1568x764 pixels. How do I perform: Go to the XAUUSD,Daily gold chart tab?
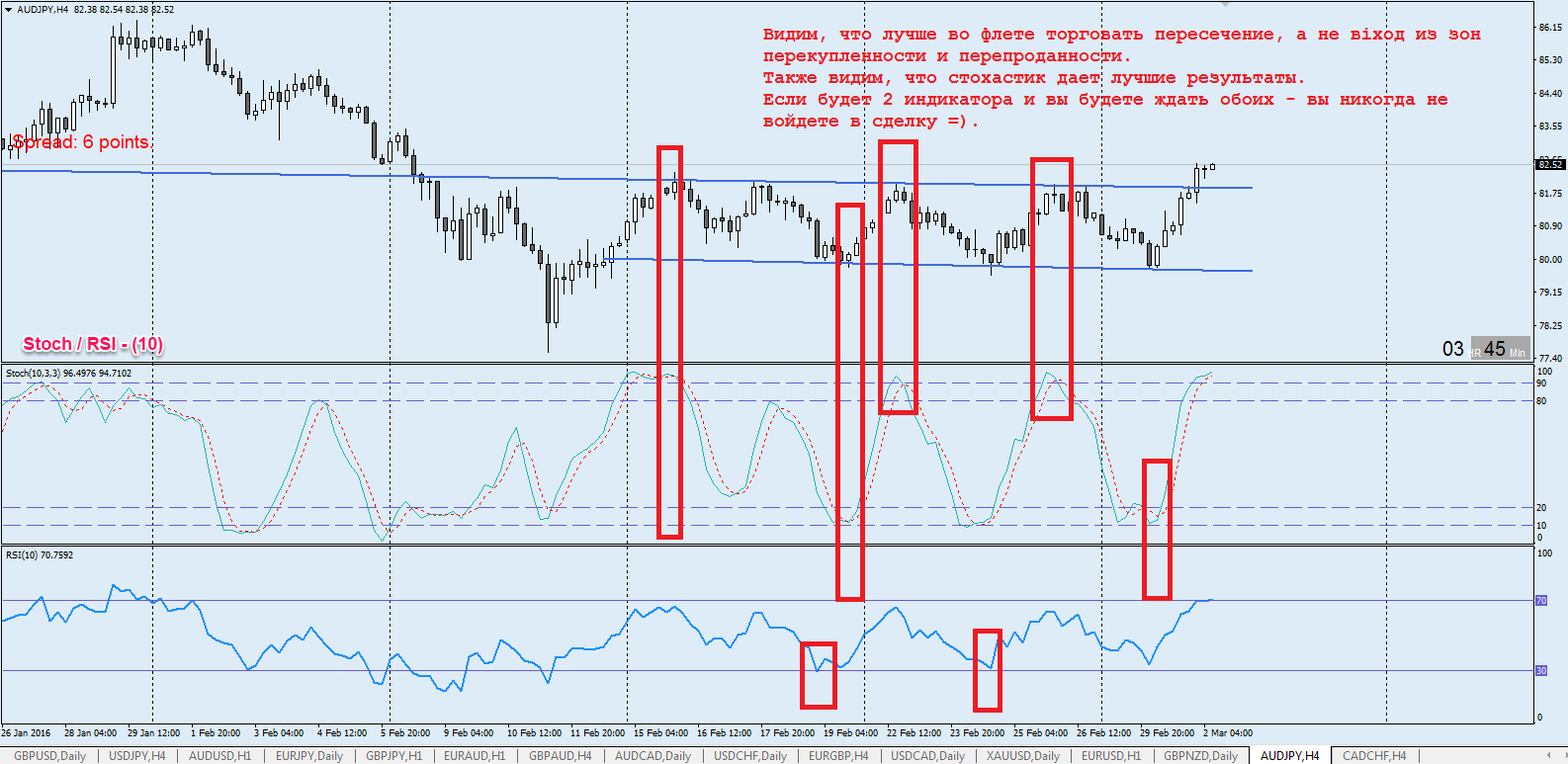click(1023, 756)
